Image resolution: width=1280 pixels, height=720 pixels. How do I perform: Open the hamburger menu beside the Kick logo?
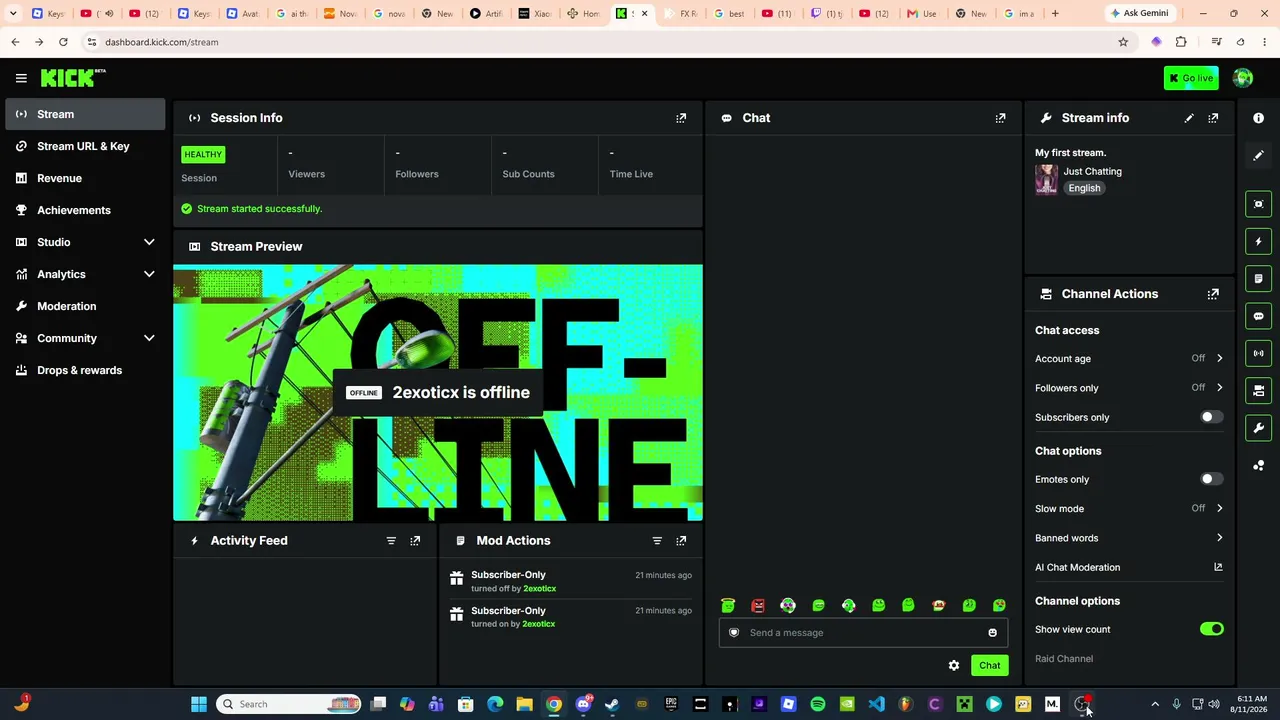click(21, 78)
